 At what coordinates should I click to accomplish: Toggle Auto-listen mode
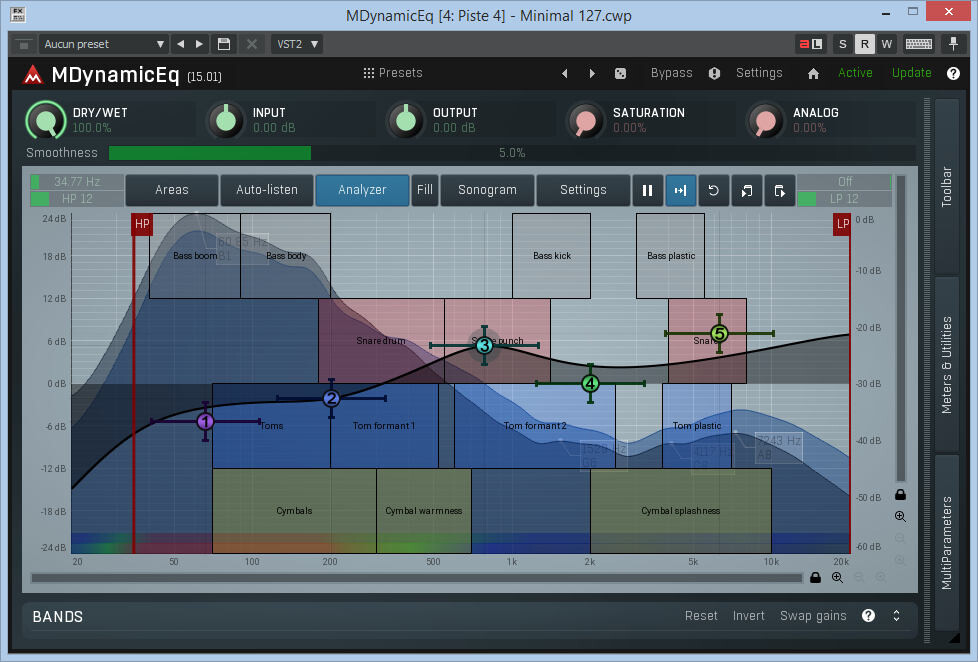pyautogui.click(x=267, y=190)
